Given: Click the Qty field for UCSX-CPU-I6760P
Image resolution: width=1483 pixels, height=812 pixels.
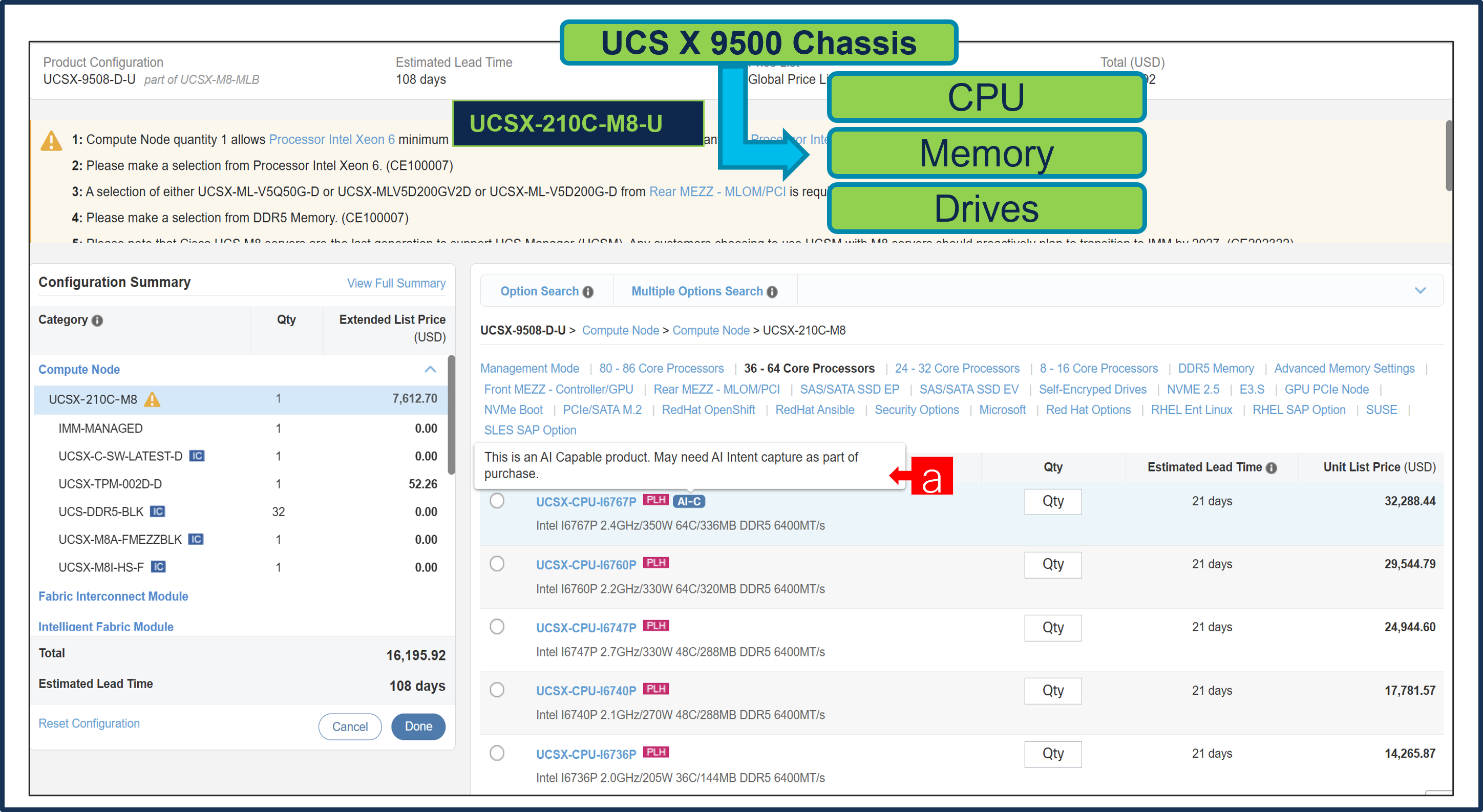Looking at the screenshot, I should click(1052, 565).
